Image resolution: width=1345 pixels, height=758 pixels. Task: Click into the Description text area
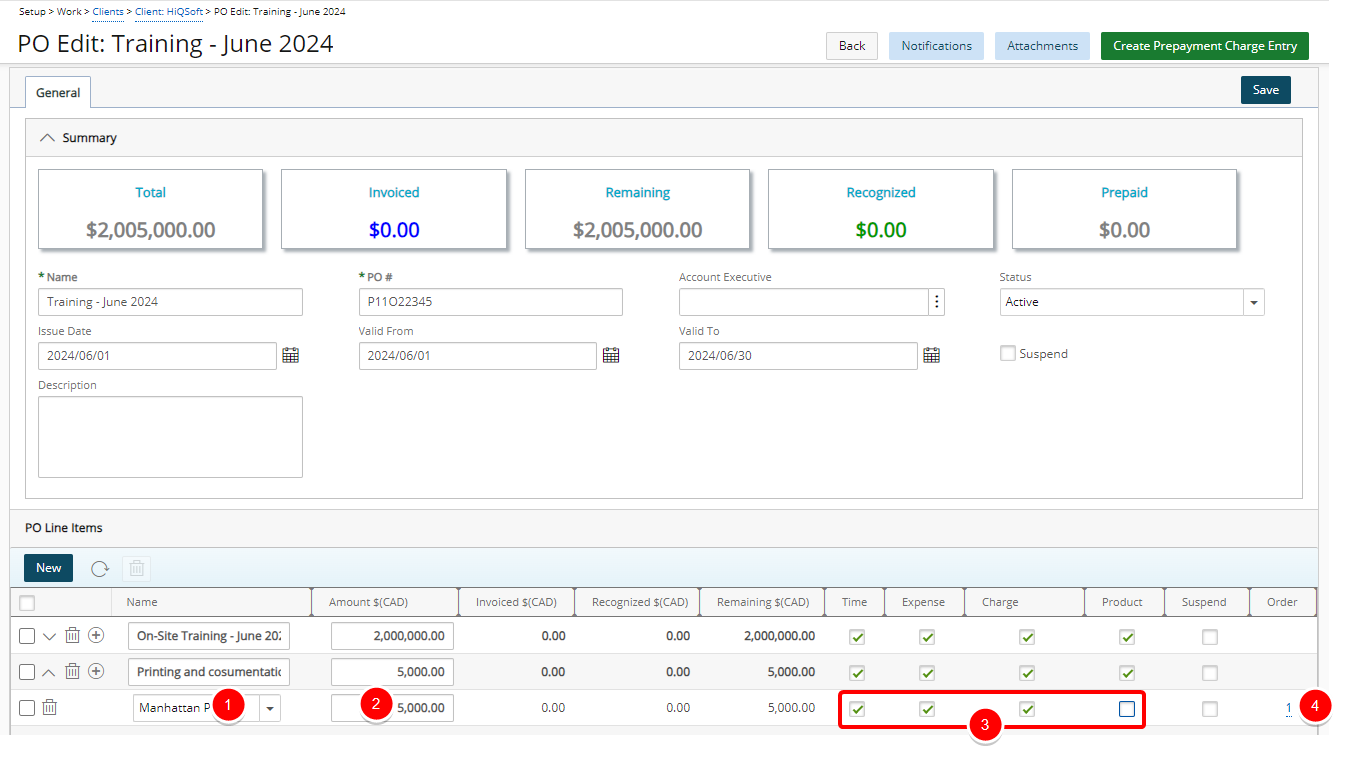click(x=170, y=437)
